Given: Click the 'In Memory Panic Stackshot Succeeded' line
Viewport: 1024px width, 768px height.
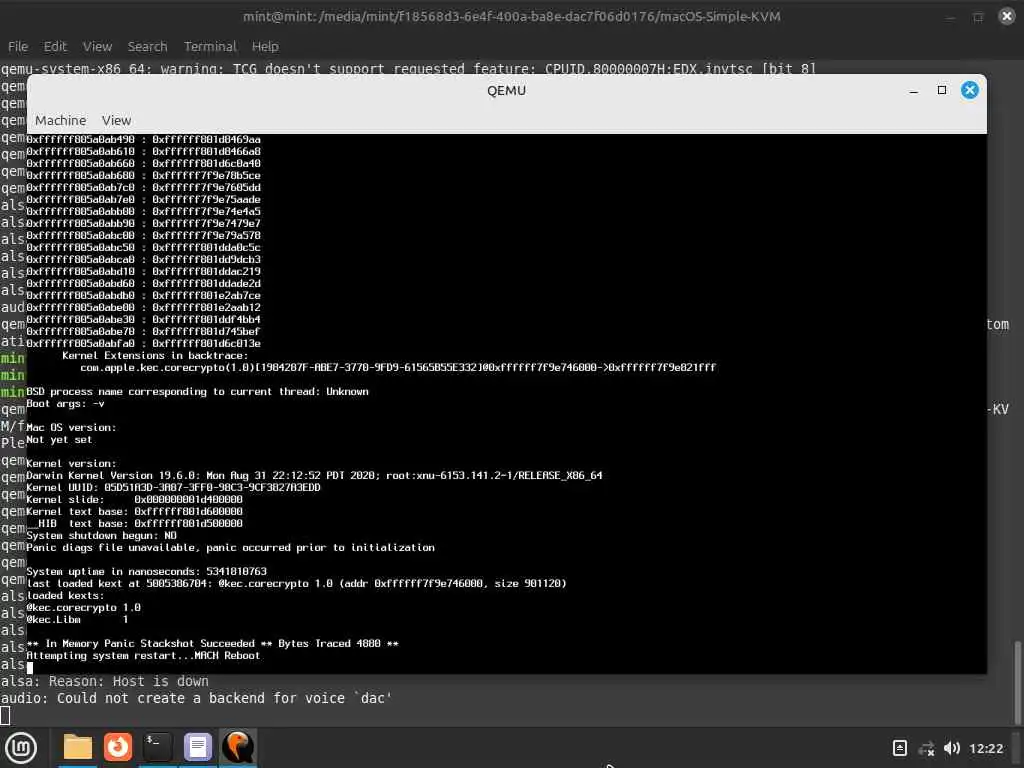Looking at the screenshot, I should click(212, 643).
